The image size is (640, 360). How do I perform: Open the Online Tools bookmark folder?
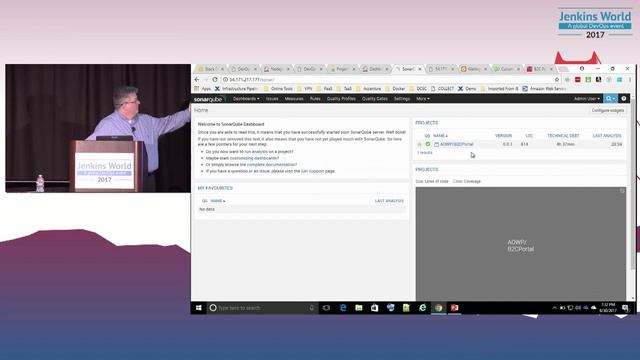278,89
